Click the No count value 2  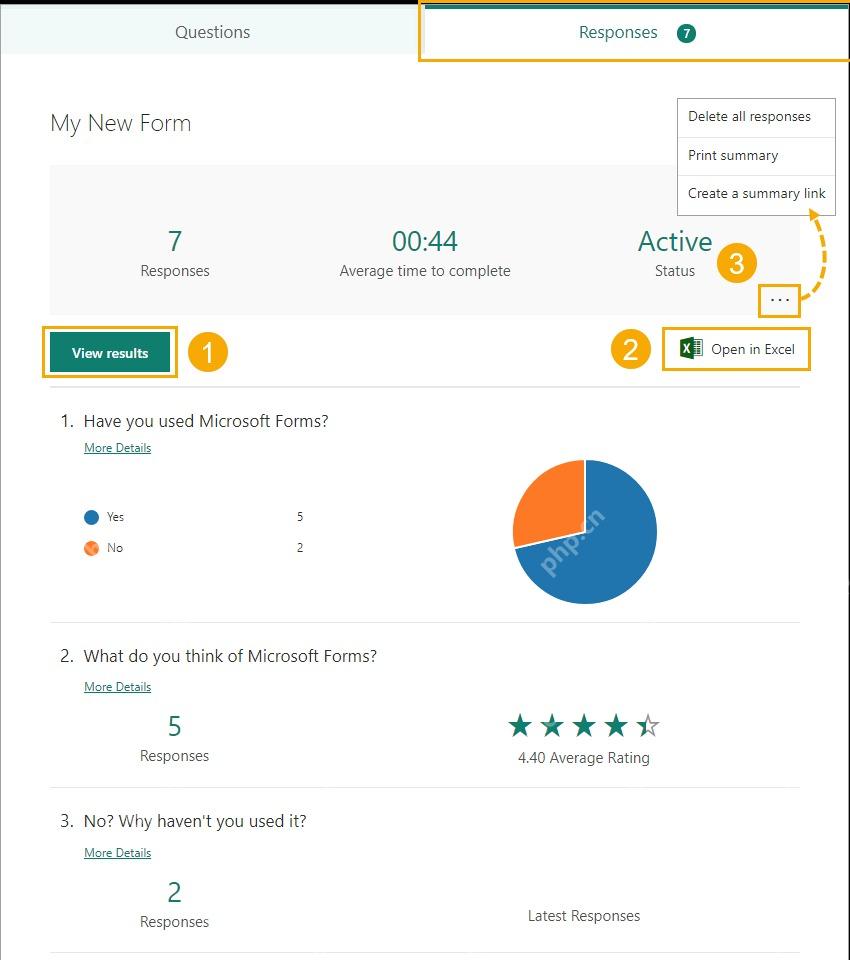(300, 547)
